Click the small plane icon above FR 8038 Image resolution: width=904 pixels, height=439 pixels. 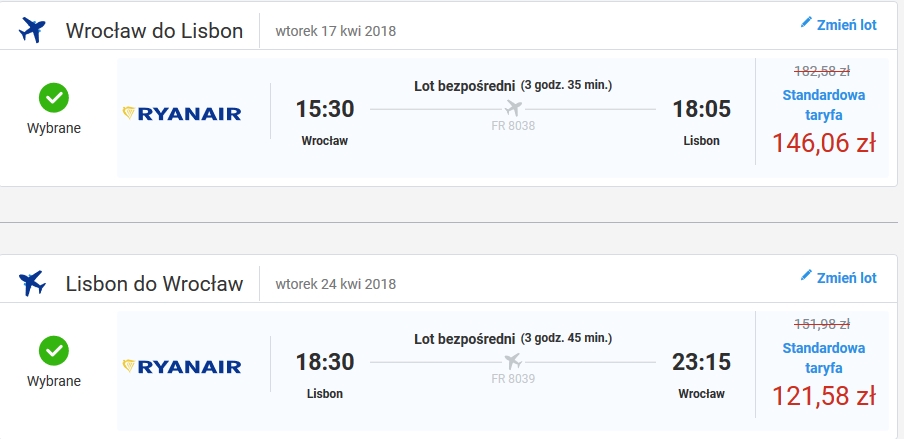pos(513,108)
